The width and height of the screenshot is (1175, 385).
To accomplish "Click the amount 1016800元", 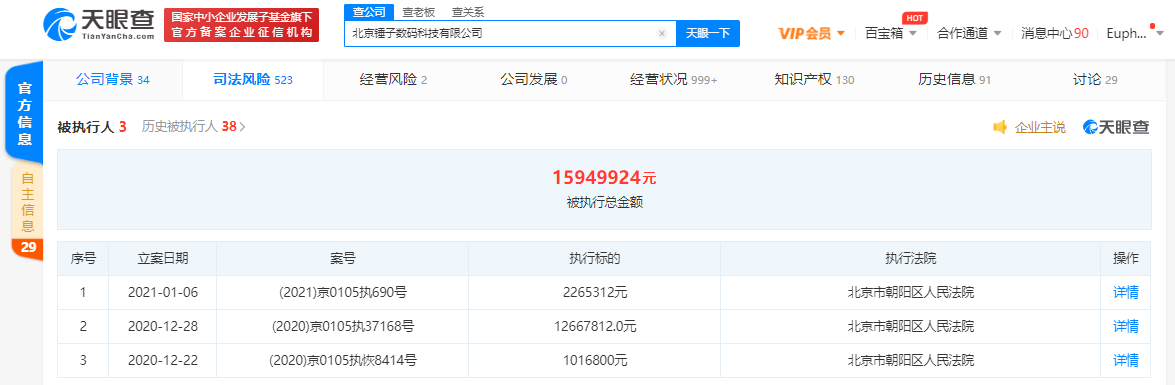I will click(594, 360).
